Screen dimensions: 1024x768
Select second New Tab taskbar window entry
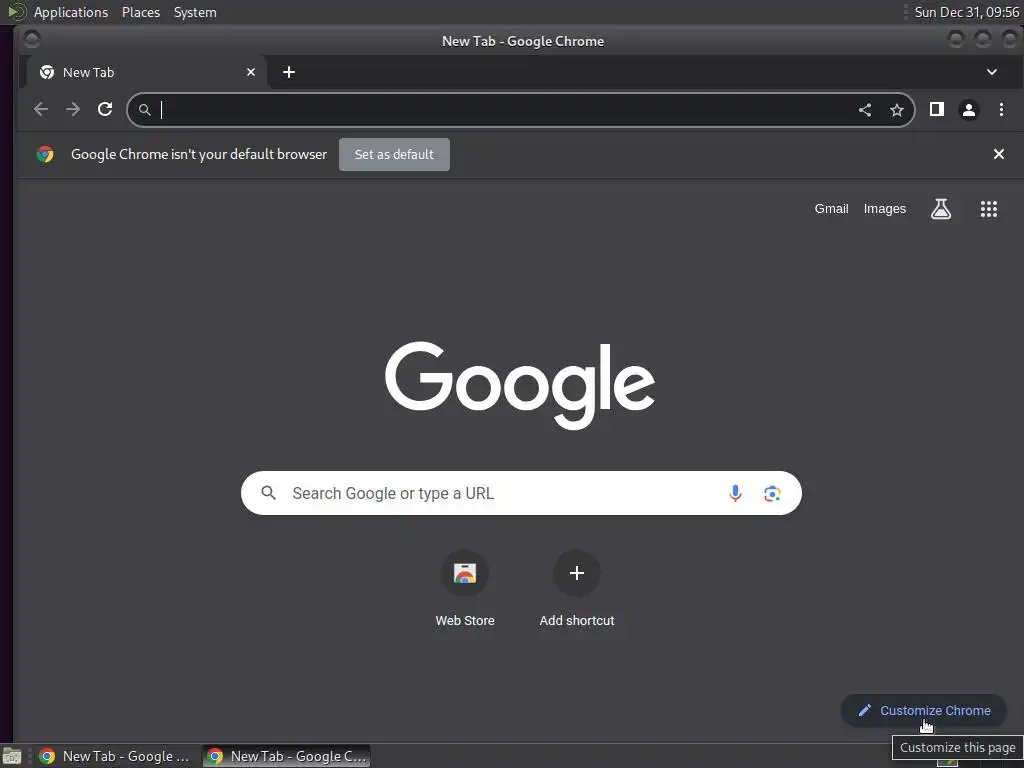[287, 756]
